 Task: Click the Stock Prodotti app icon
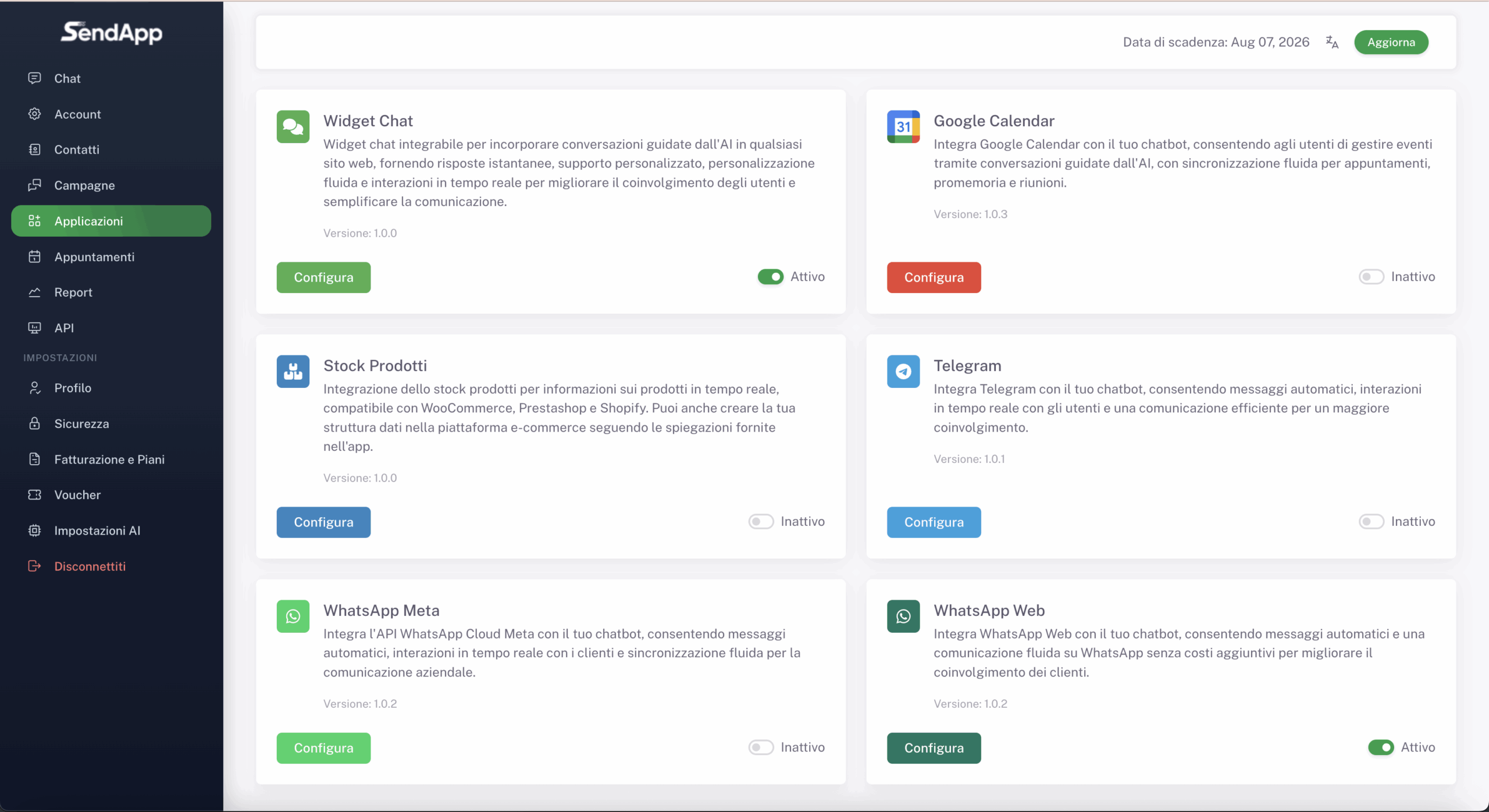pyautogui.click(x=293, y=371)
